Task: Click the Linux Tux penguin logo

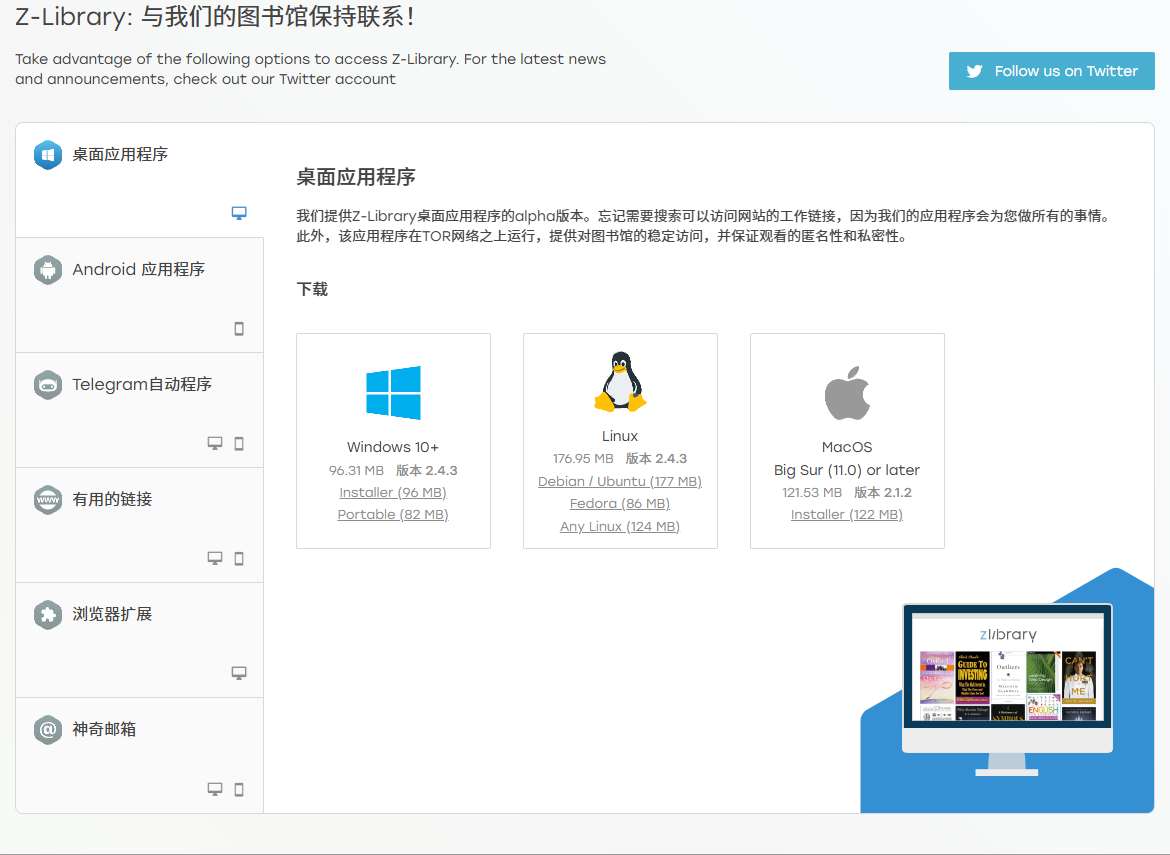Action: 620,381
